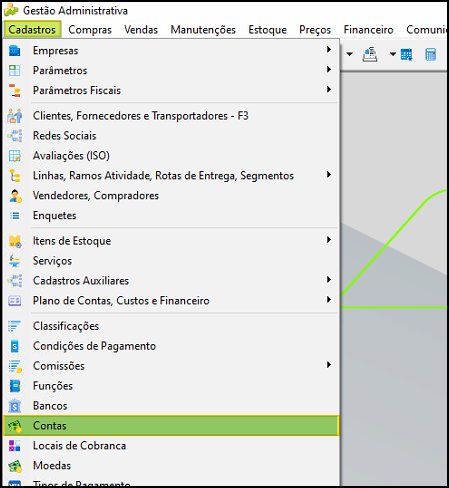Click the Itens de Estoque icon

pos(15,241)
